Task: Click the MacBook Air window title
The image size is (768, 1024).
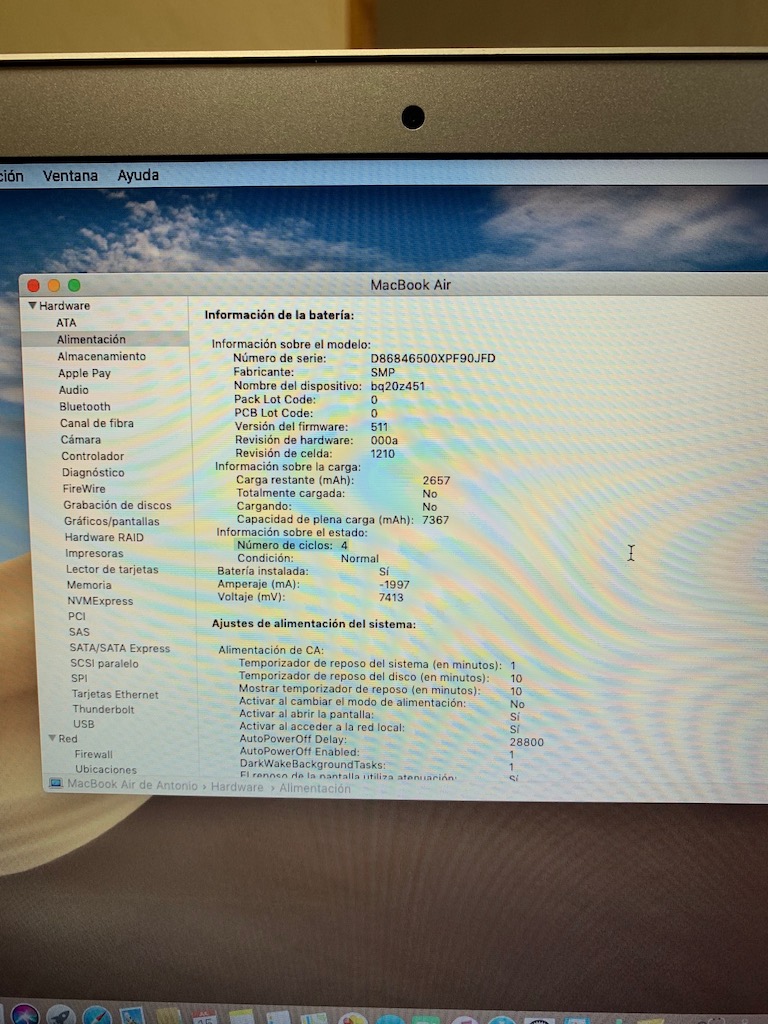Action: [411, 285]
